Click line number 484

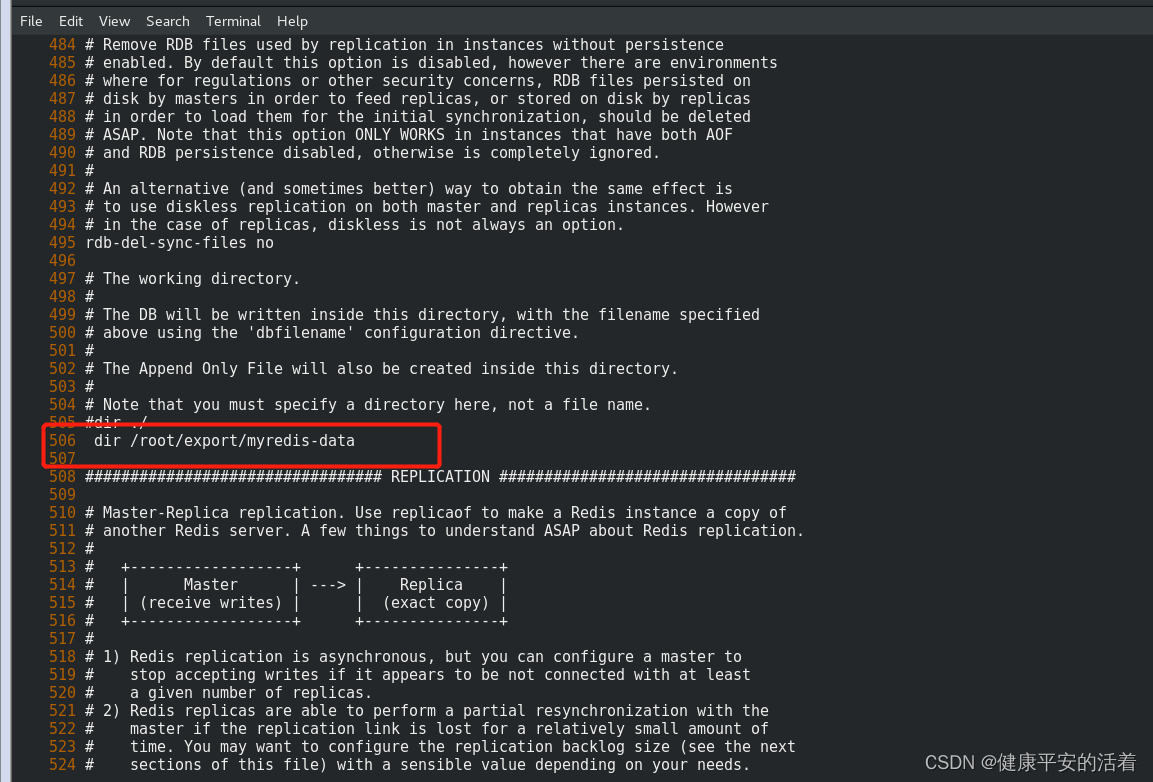[x=62, y=44]
